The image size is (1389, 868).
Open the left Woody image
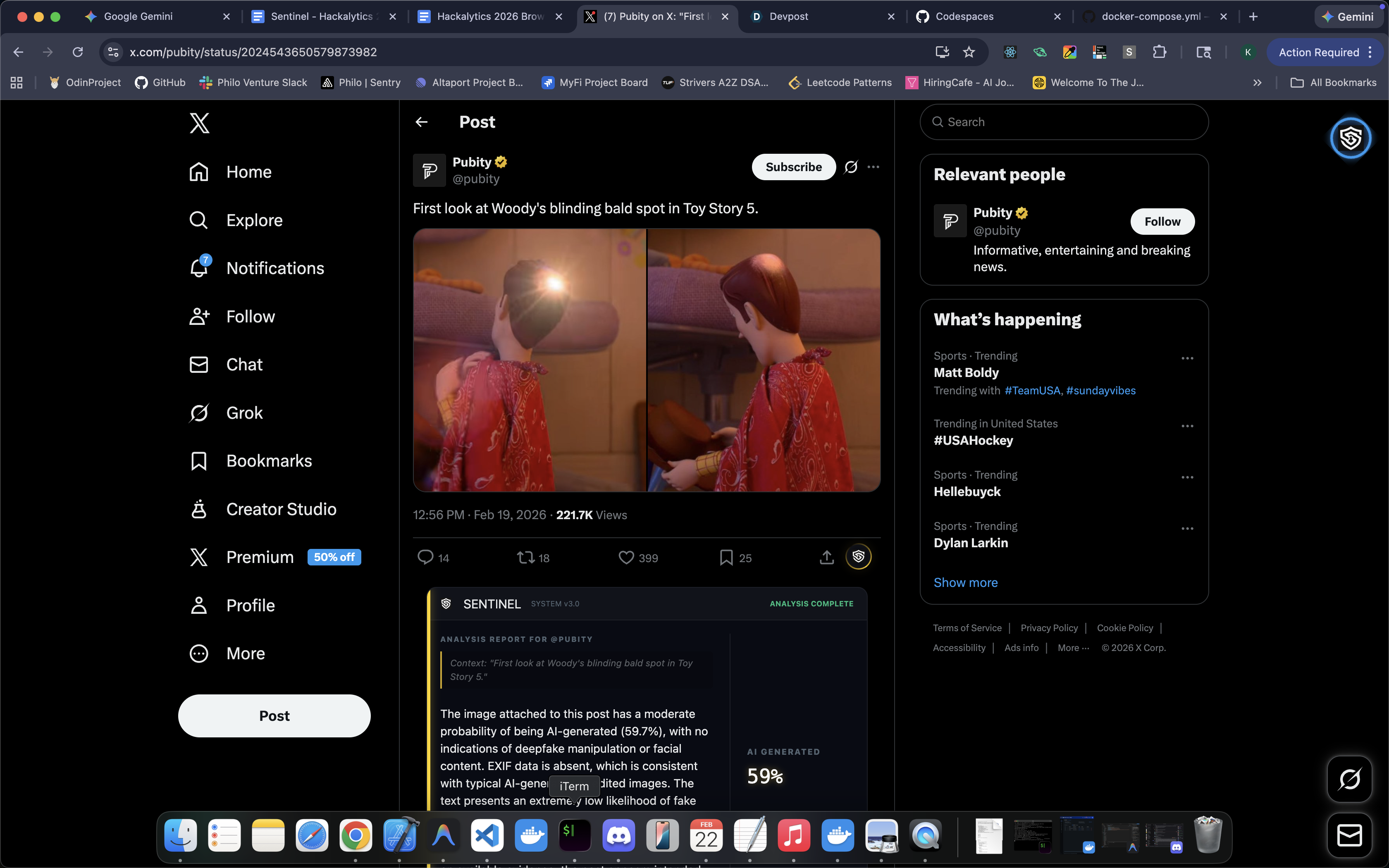(529, 360)
